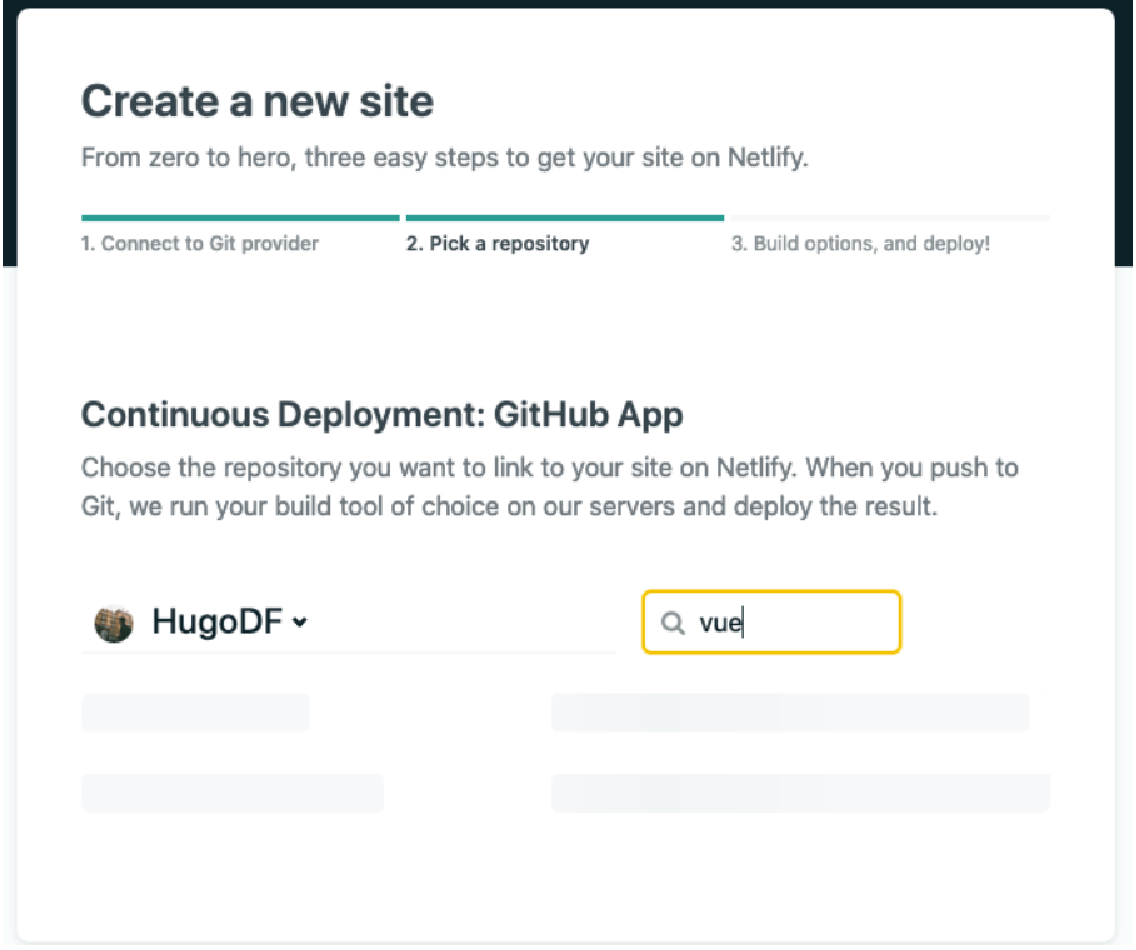Screen dimensions: 1136x950
Task: Go to step 1 Connect to Git provider
Action: point(200,243)
